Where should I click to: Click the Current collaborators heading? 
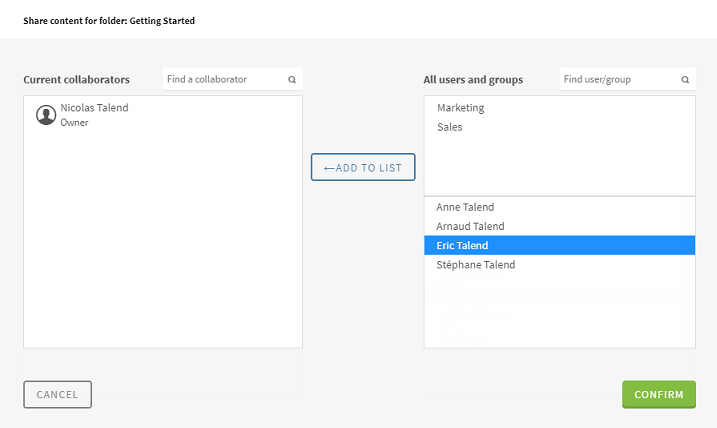pyautogui.click(x=77, y=79)
